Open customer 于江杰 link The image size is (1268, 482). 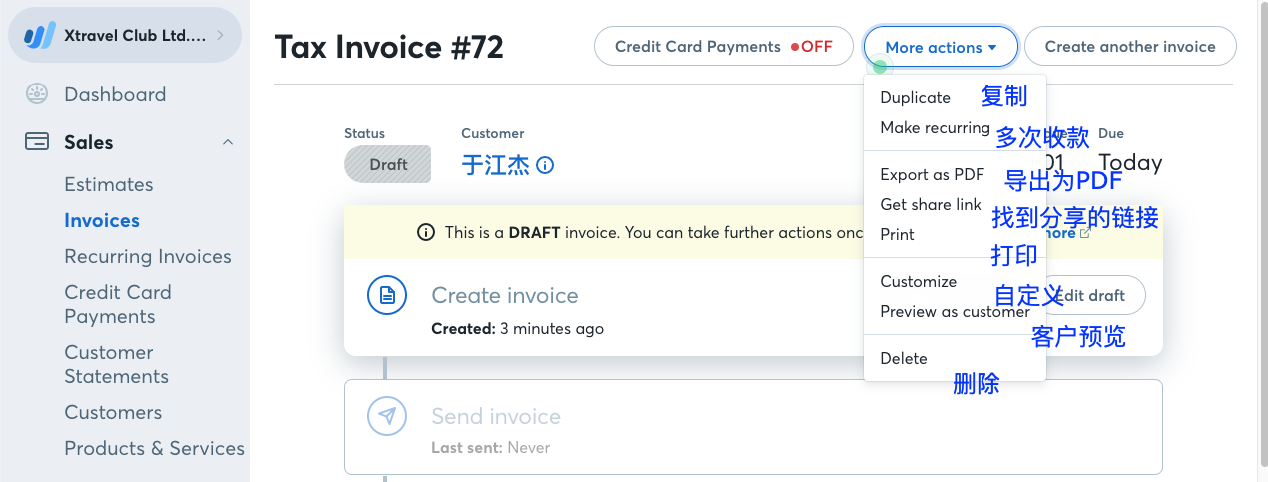tap(496, 165)
